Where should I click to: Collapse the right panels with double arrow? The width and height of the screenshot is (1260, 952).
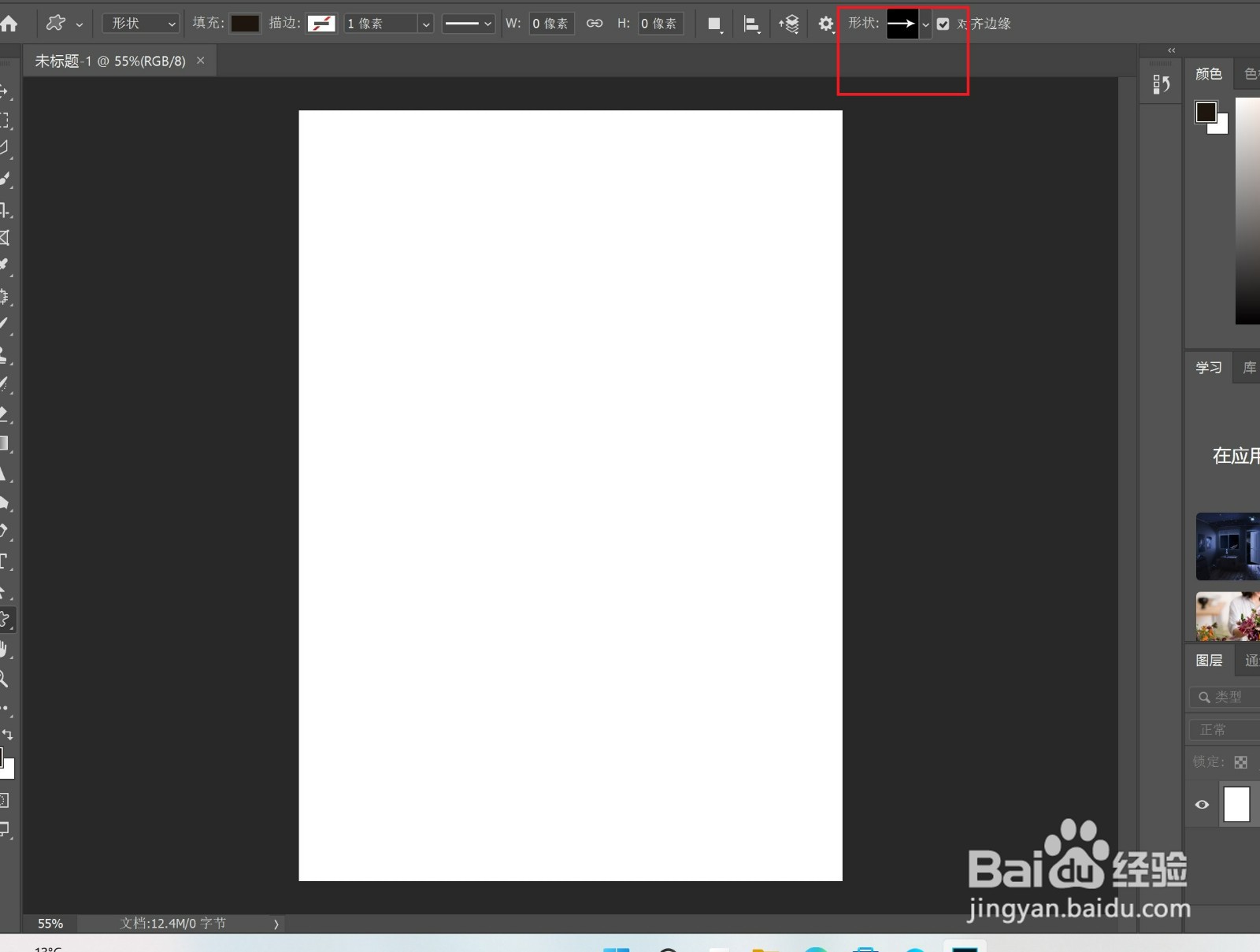pos(1172,50)
